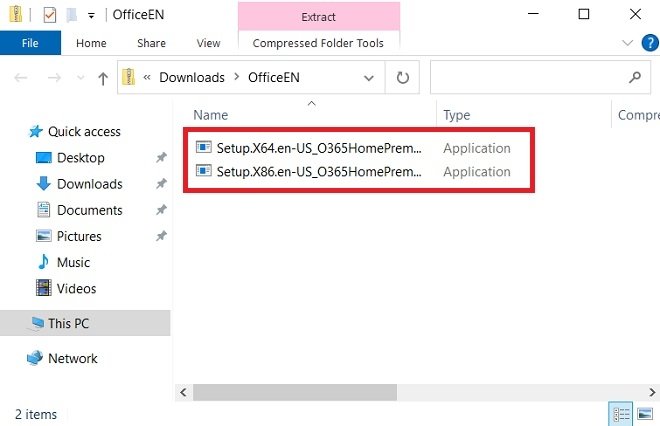The height and width of the screenshot is (426, 660).
Task: Switch to the Home ribbon tab
Action: coord(91,43)
